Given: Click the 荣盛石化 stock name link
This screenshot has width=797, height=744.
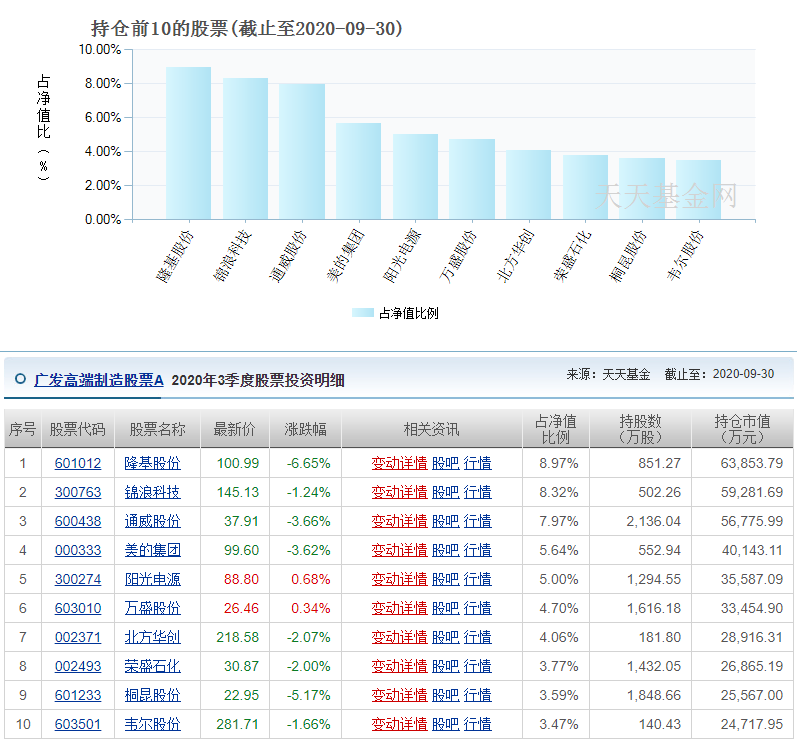Looking at the screenshot, I should coord(152,666).
